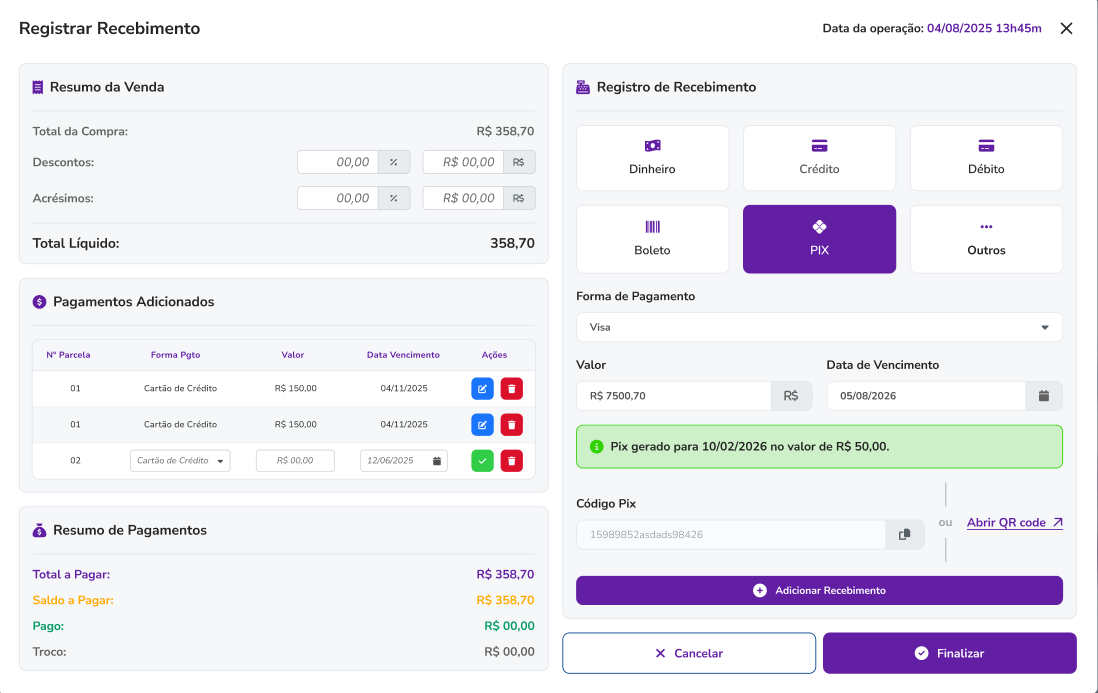Open the Abrir QR code link
This screenshot has width=1098, height=693.
1014,523
